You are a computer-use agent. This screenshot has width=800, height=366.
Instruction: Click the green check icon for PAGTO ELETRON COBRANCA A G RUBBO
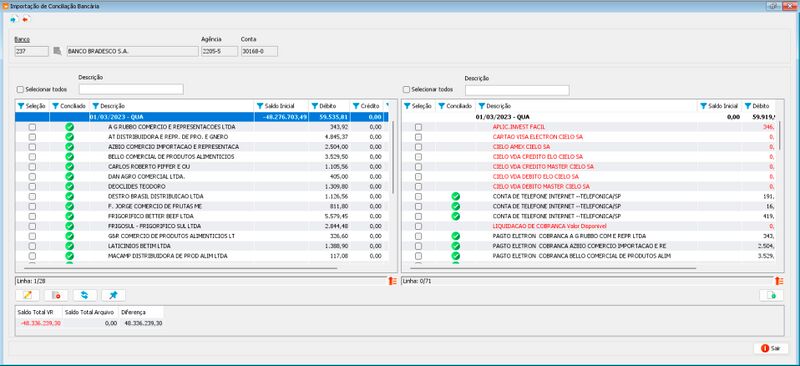456,236
